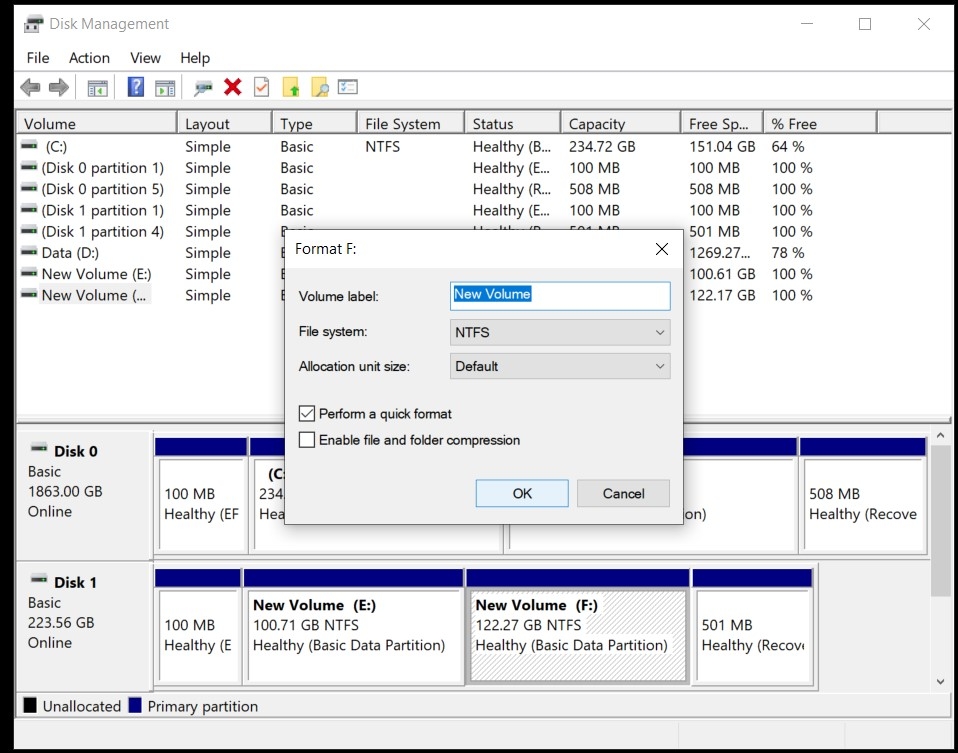Sort by the % Free column header
Screen dimensions: 958x753
[820, 123]
